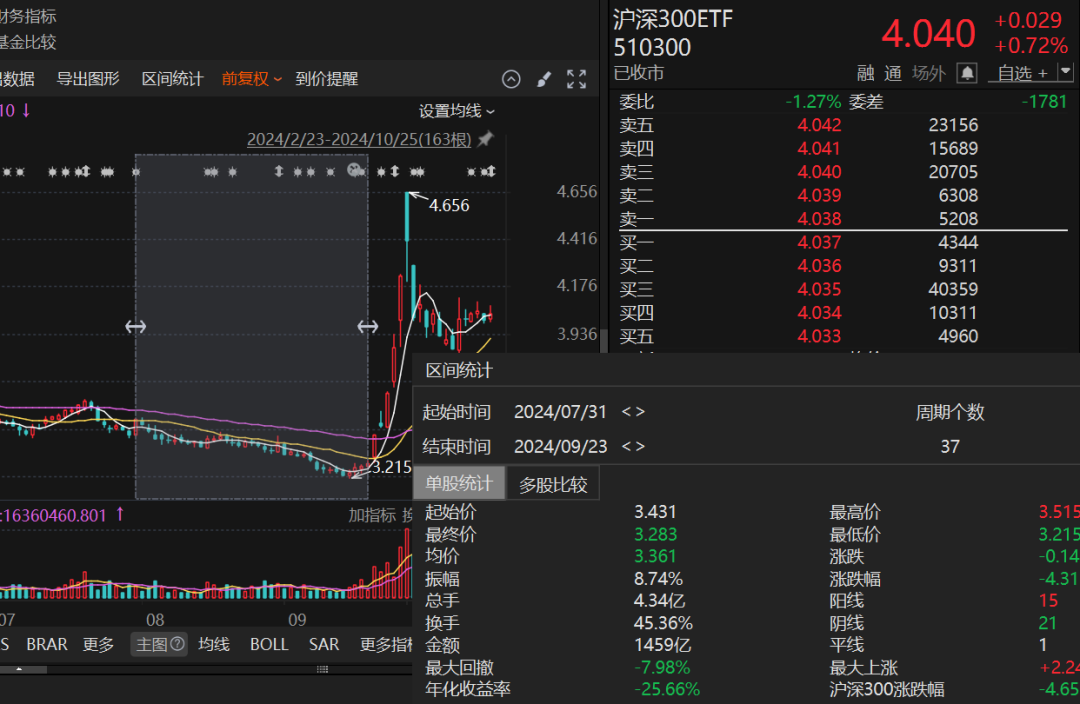Click the vertical scrollbar beside the price axis

[604, 340]
